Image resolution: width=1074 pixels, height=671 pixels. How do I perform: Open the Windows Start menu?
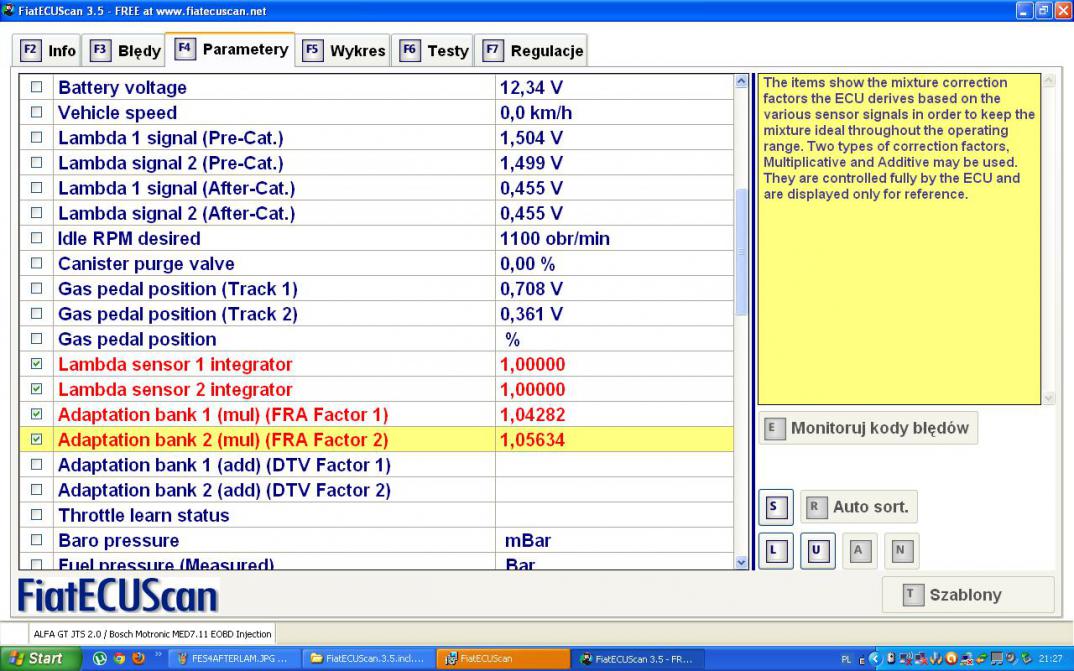click(40, 659)
